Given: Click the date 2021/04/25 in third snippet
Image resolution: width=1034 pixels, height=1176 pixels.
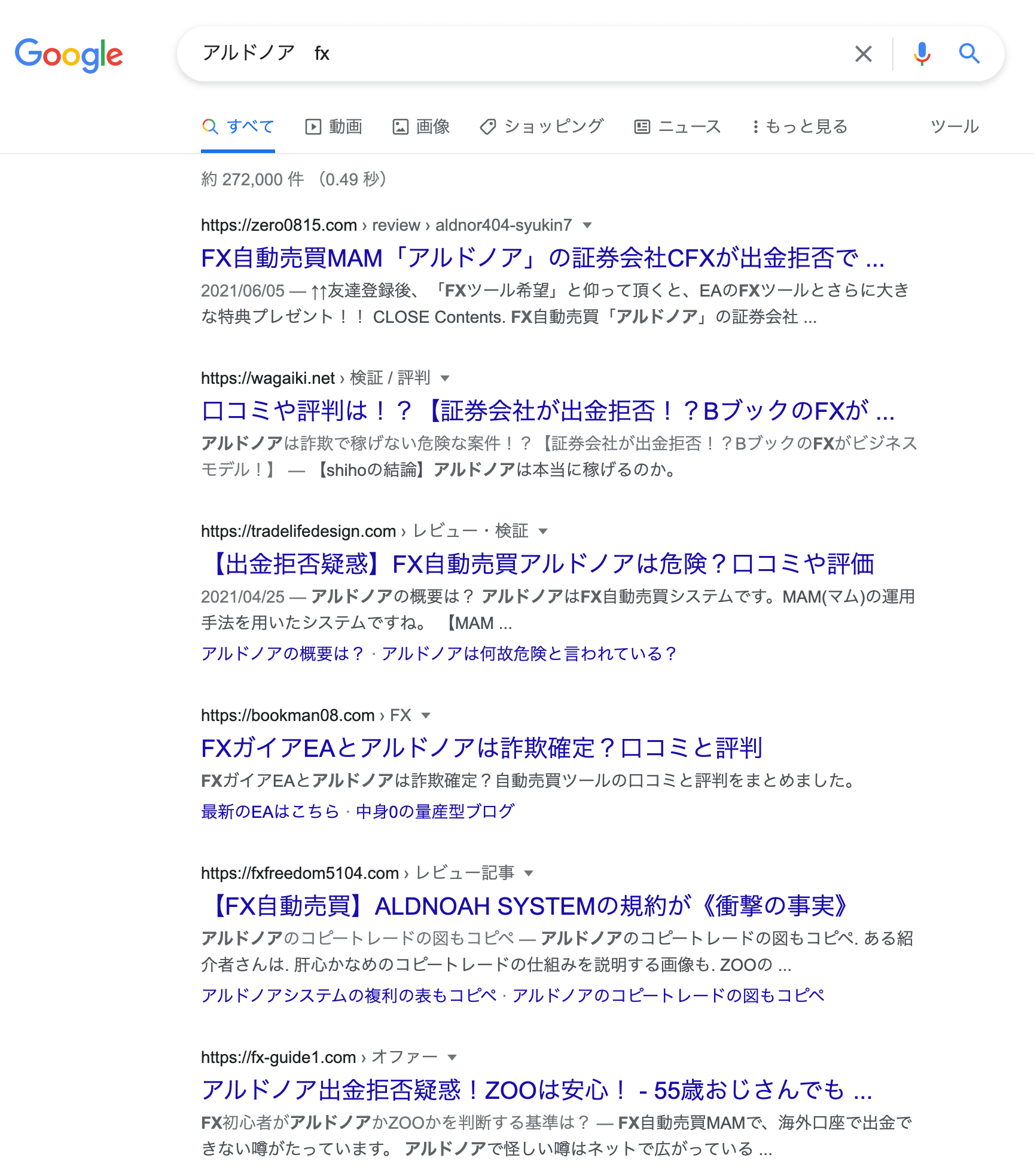Looking at the screenshot, I should pos(243,597).
